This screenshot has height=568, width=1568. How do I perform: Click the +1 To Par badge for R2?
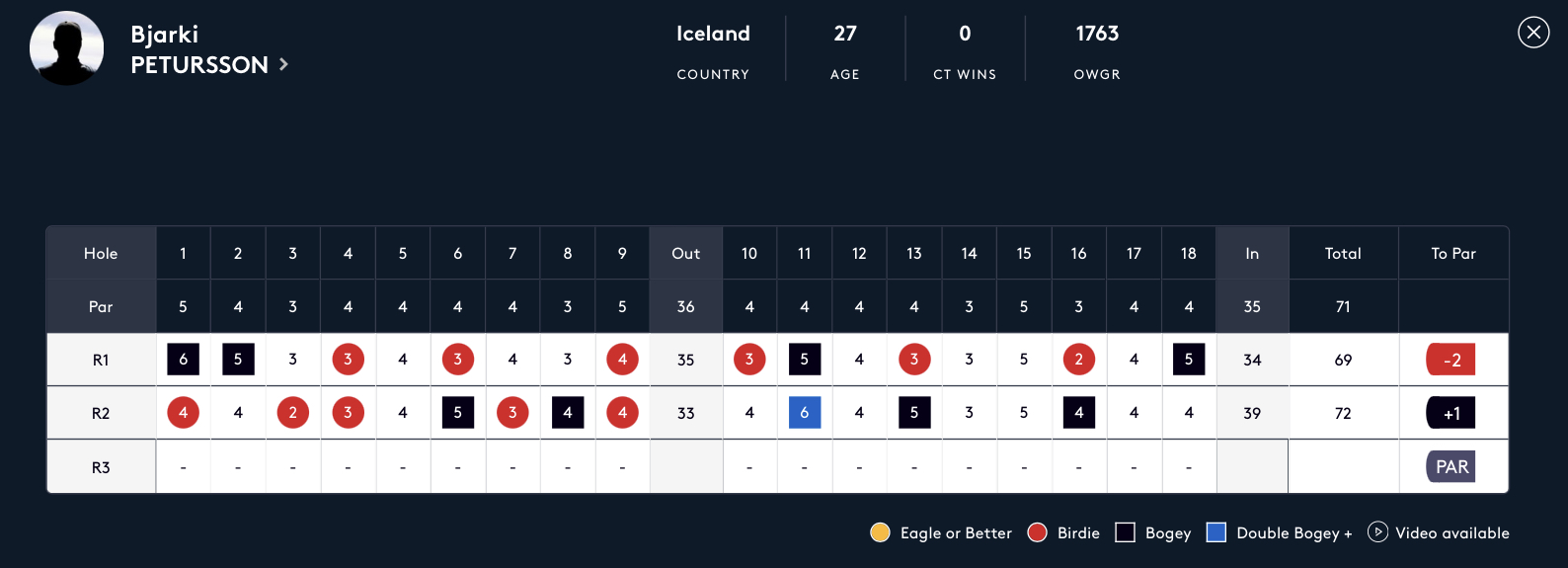tap(1451, 413)
